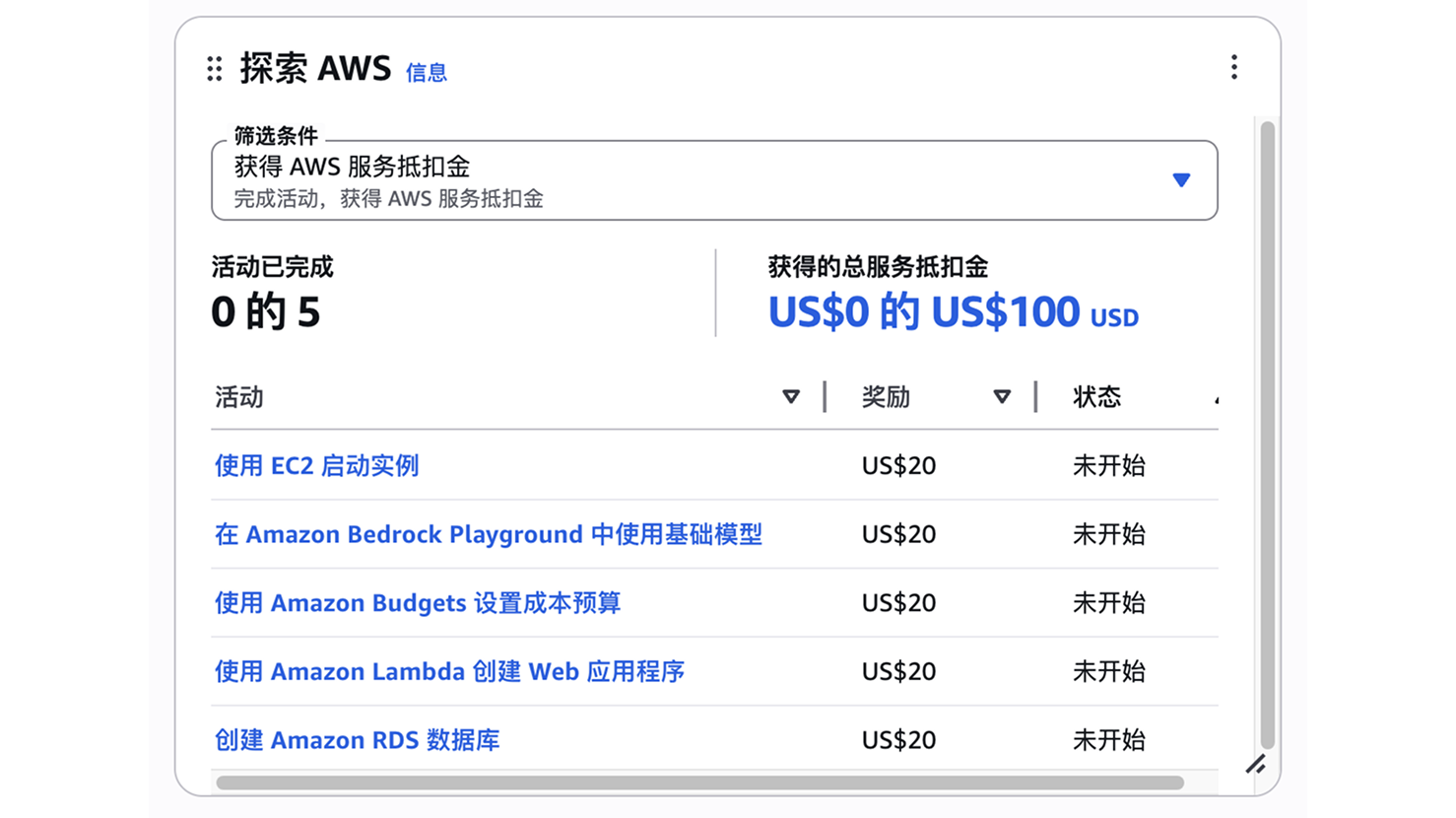Image resolution: width=1456 pixels, height=818 pixels.
Task: Open the Amazon Lambda 创建 Web 应用程序 link
Action: pyautogui.click(x=449, y=671)
